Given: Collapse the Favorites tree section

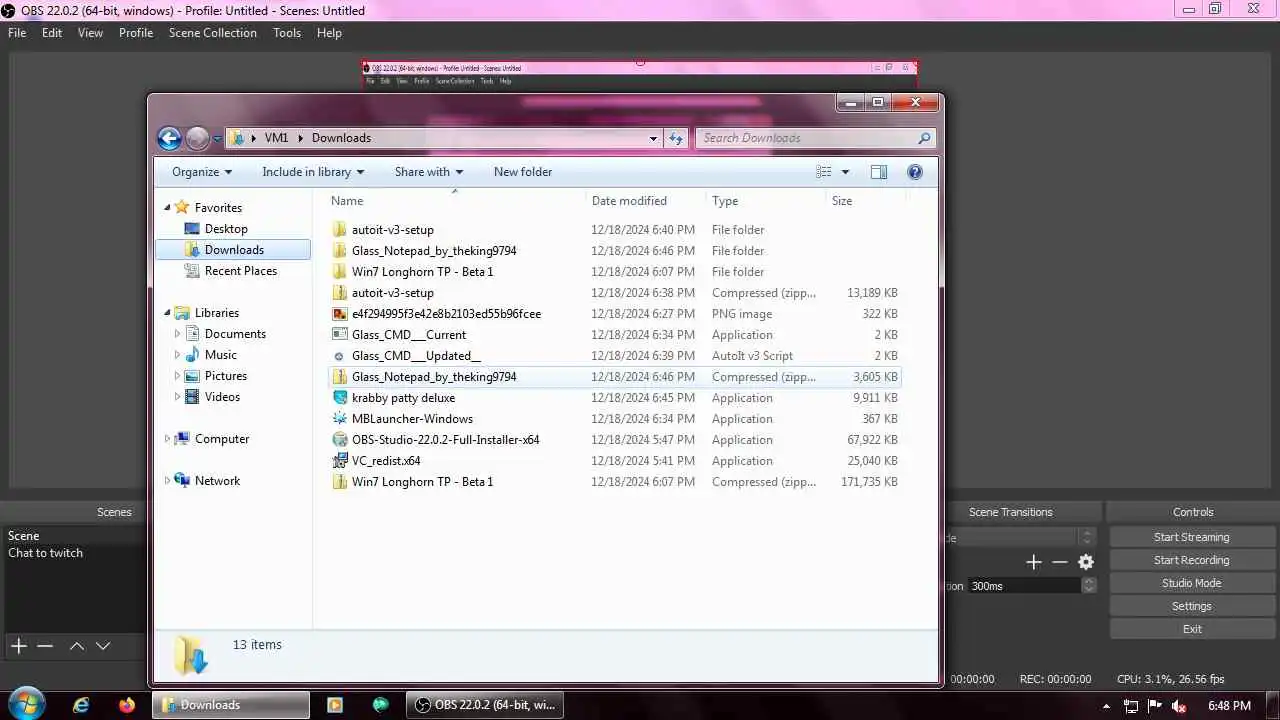Looking at the screenshot, I should click(167, 208).
